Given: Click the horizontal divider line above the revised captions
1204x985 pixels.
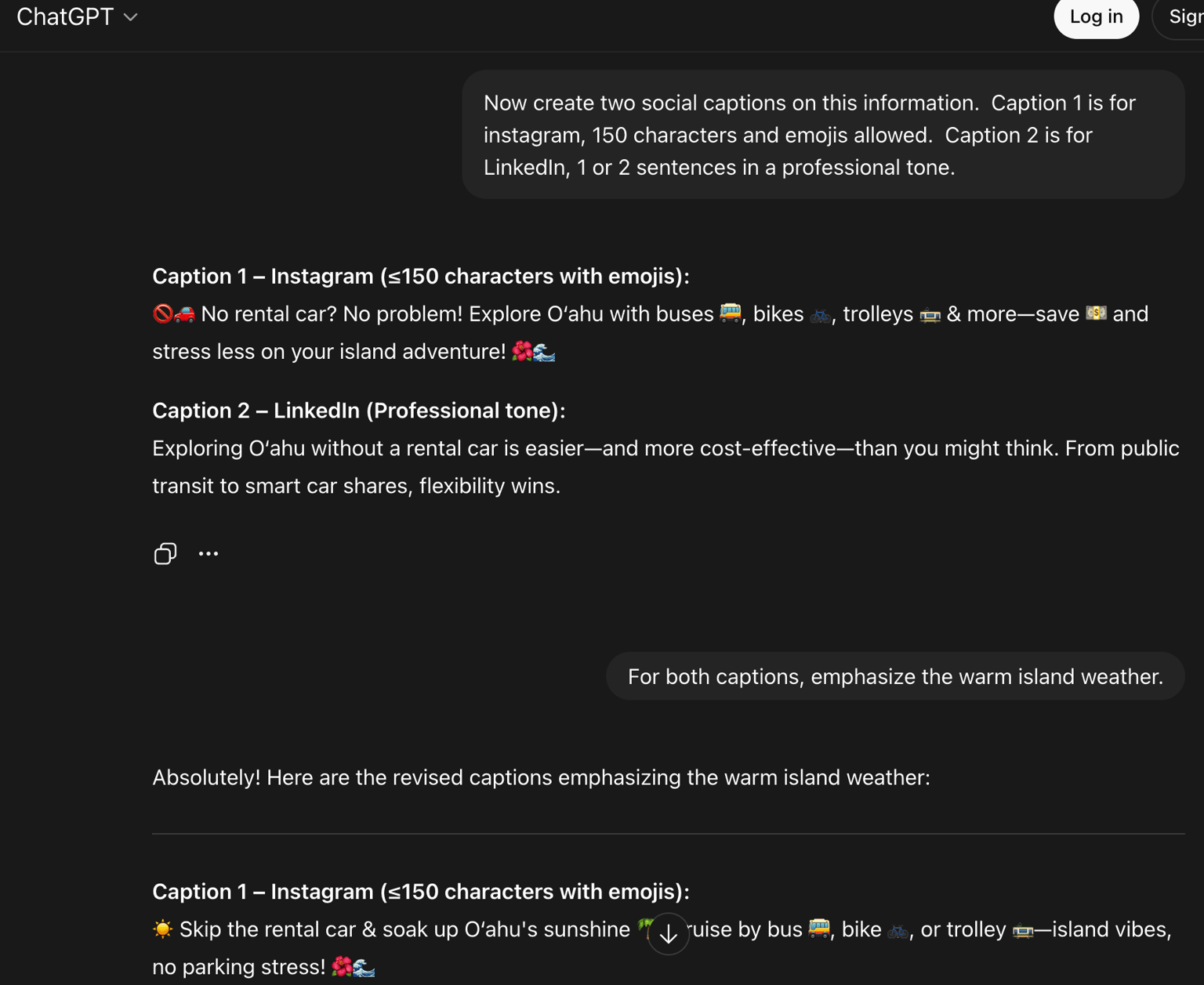Looking at the screenshot, I should tap(668, 834).
